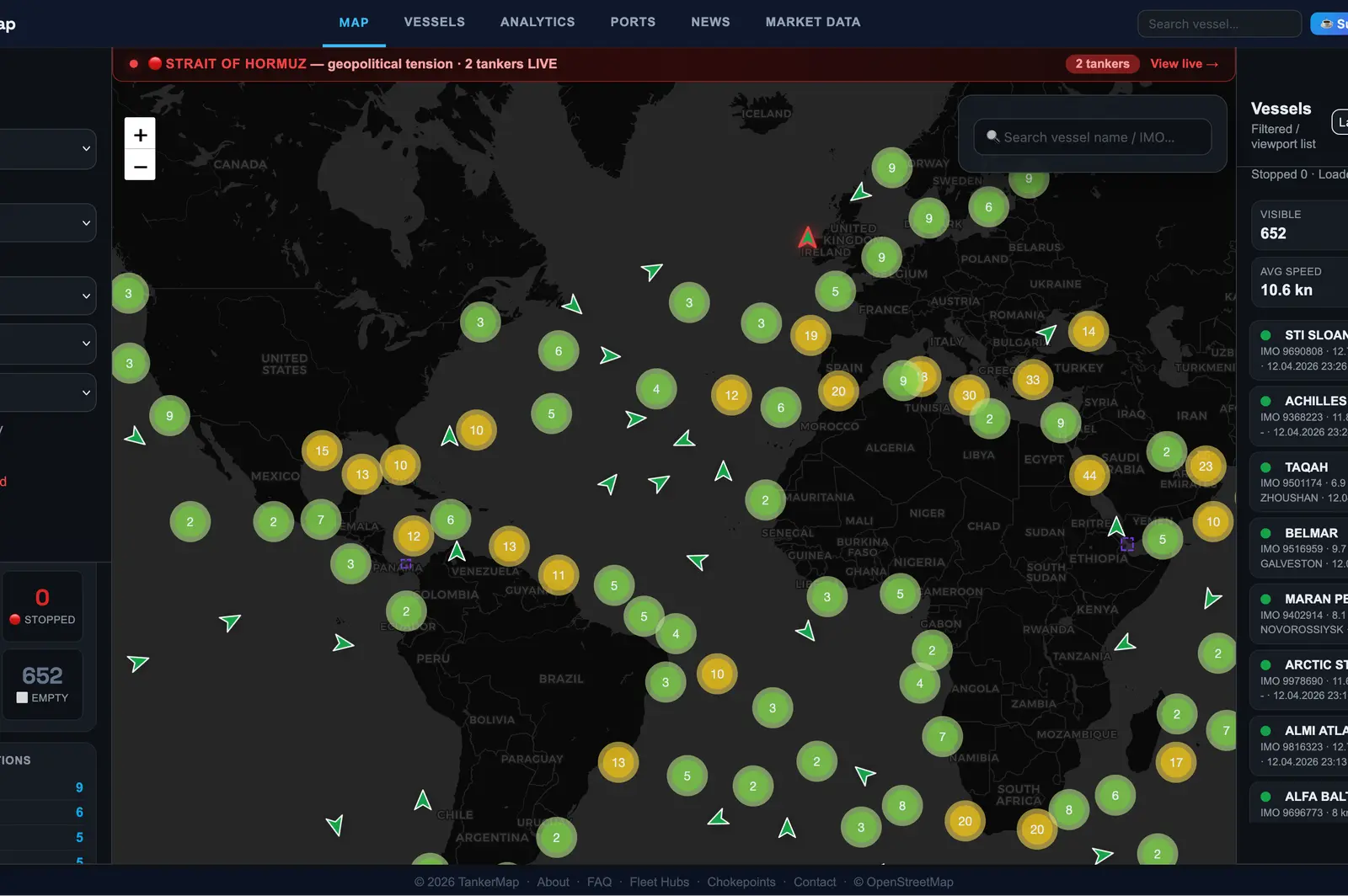Click the purple square marker near Ethiopia
Viewport: 1348px width, 896px height.
[1127, 545]
